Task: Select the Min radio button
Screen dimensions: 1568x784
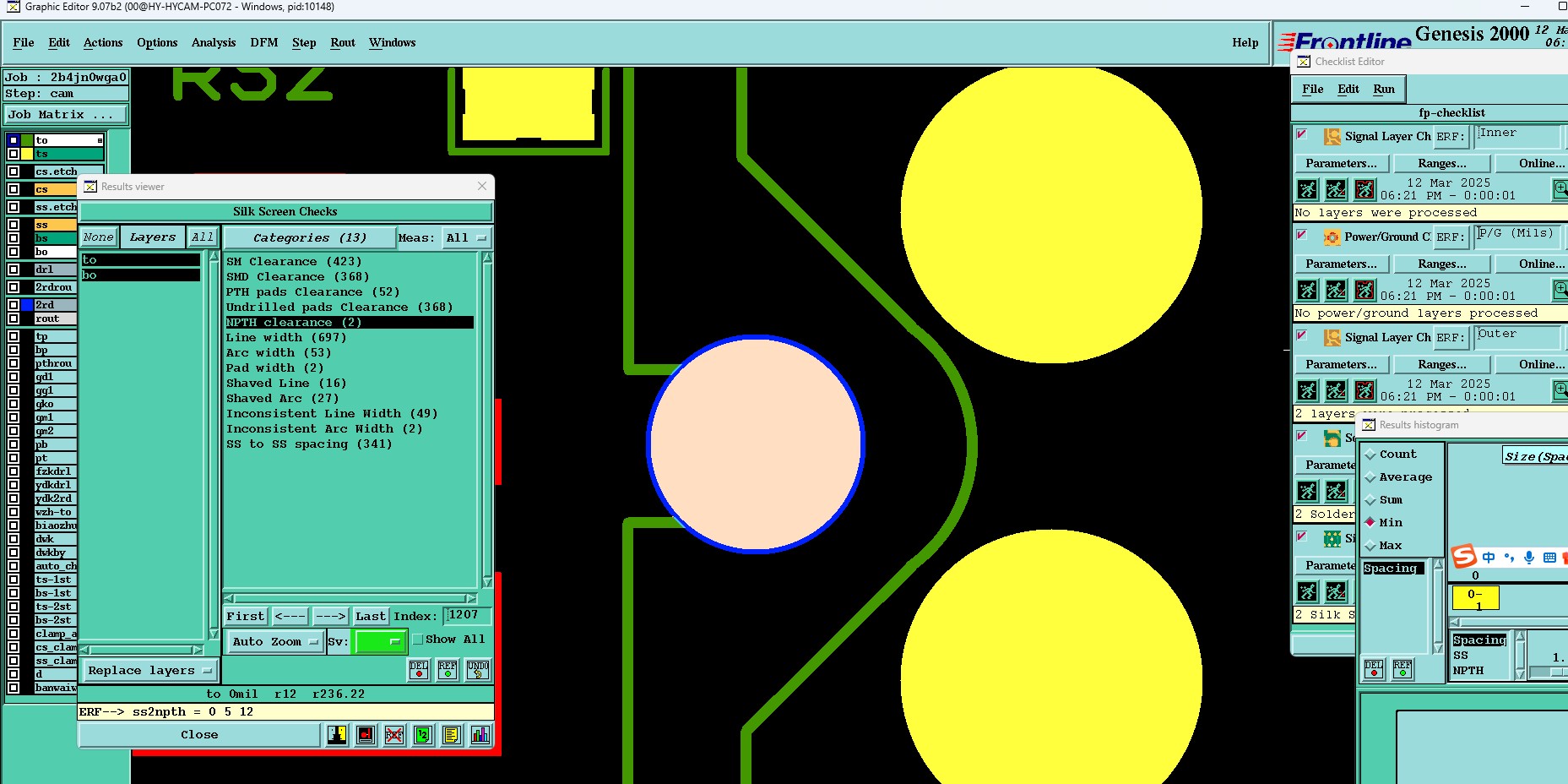Action: click(x=1370, y=522)
